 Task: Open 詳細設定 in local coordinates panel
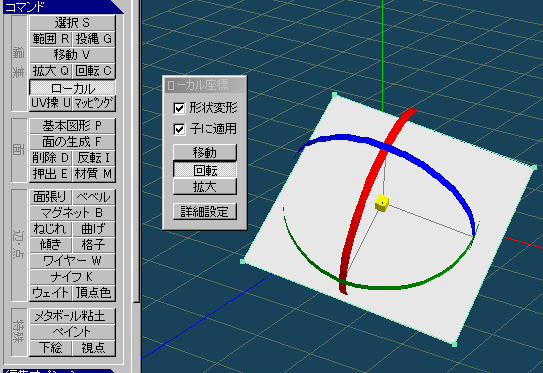205,211
